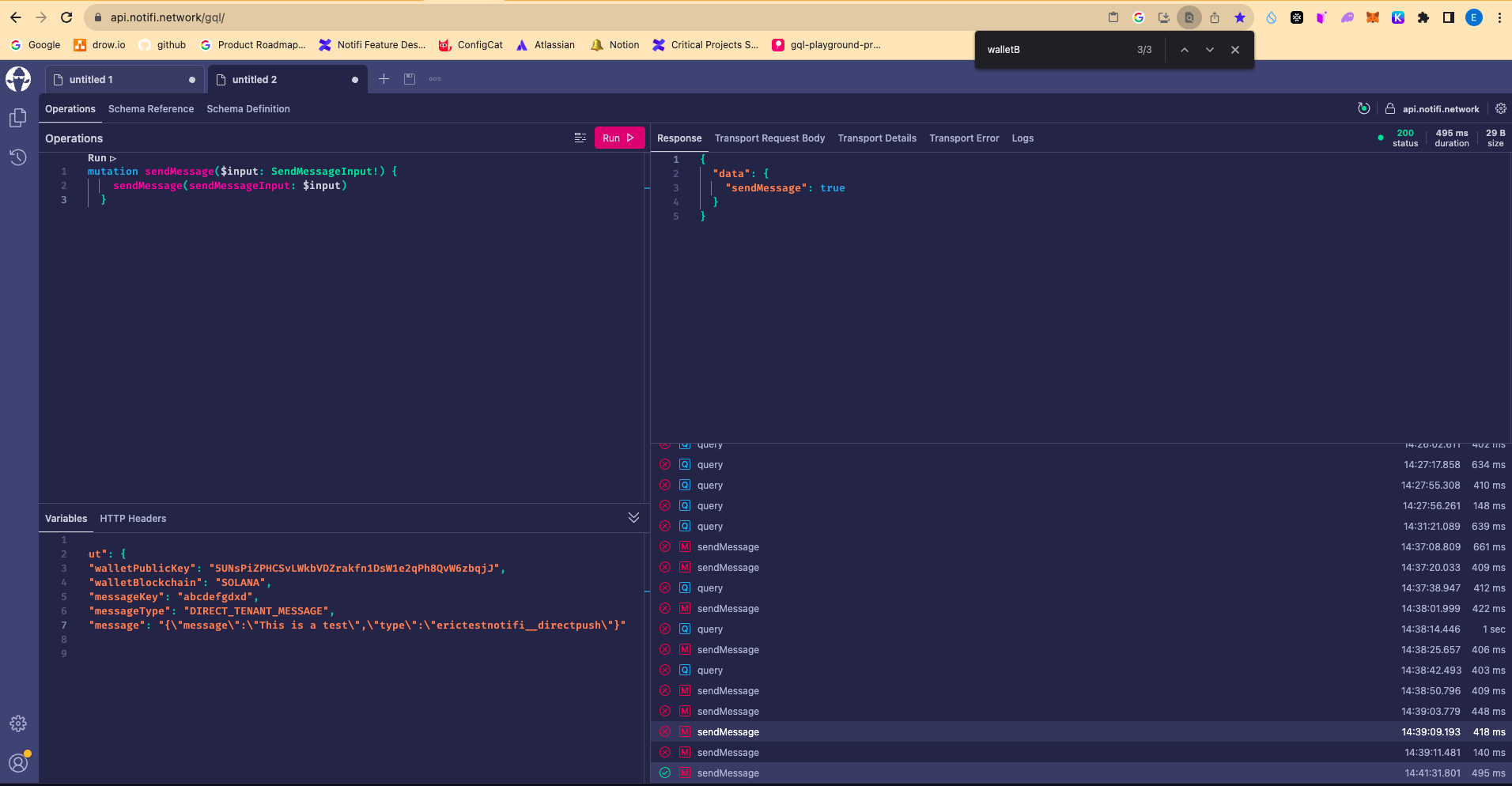The width and height of the screenshot is (1512, 786).
Task: Open the user account icon in bottom-left sidebar
Action: coord(18,762)
